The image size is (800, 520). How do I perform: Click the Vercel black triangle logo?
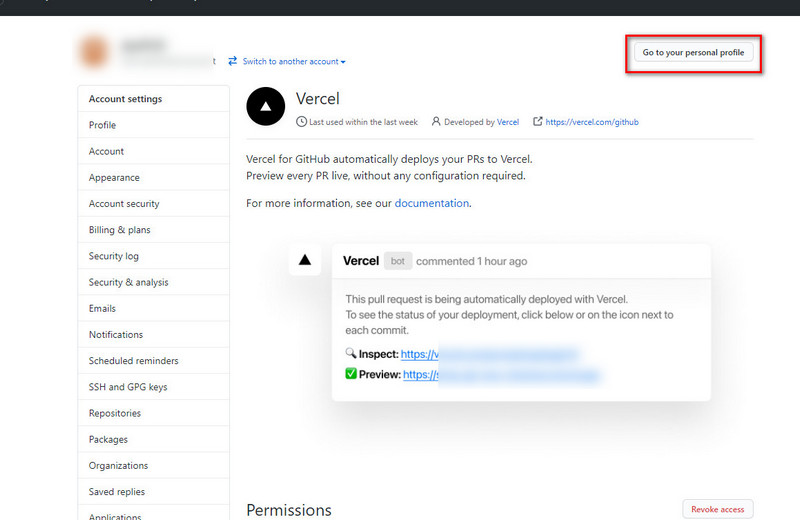click(265, 106)
